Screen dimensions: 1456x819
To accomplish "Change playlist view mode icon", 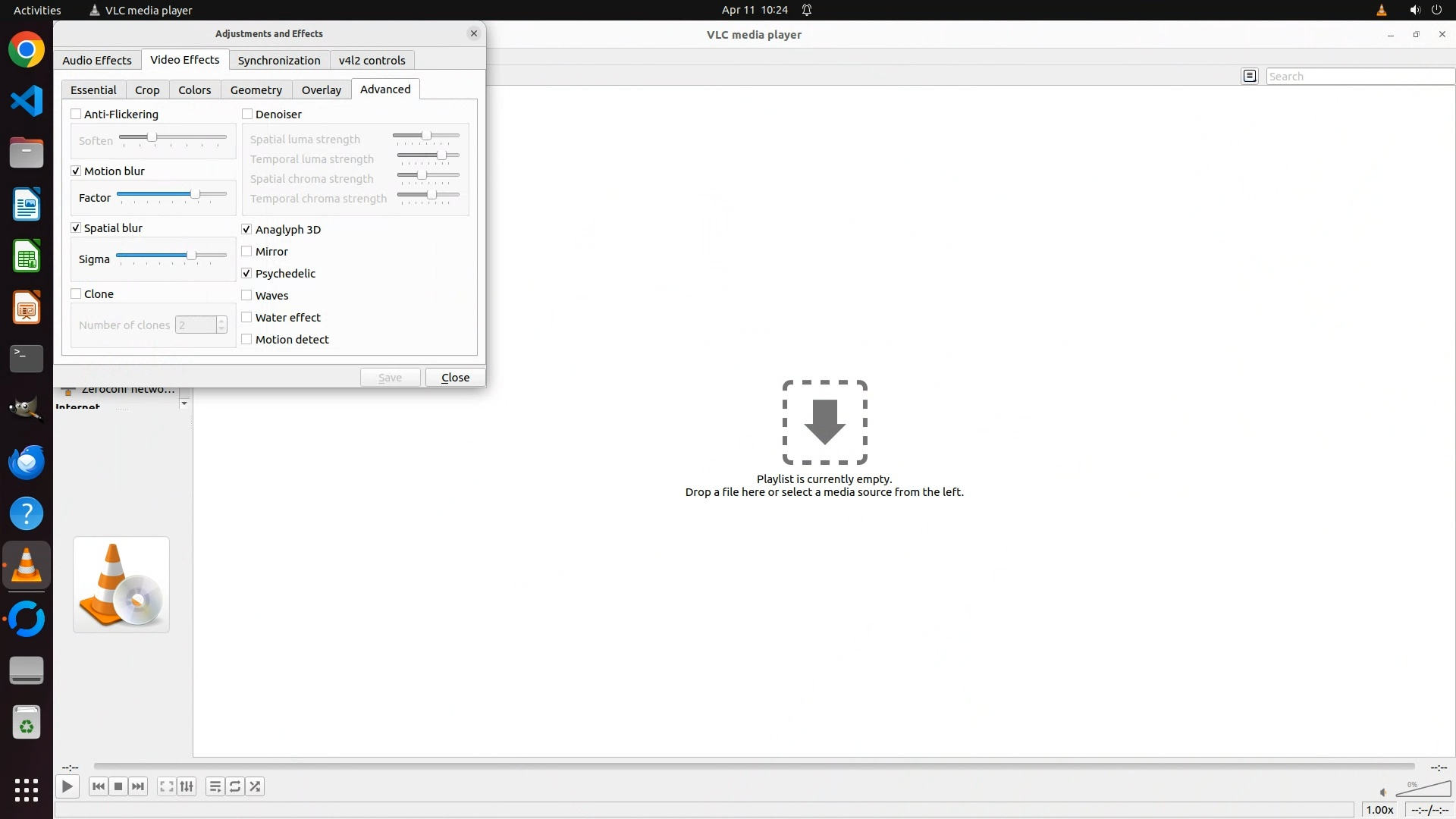I will click(x=1250, y=76).
